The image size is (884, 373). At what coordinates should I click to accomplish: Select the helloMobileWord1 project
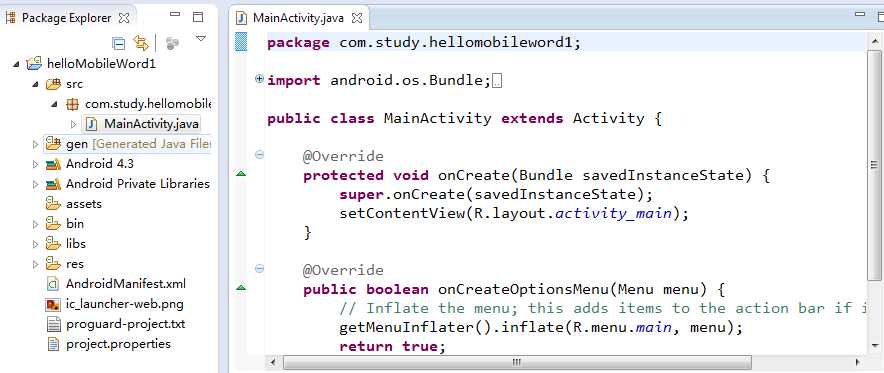(101, 64)
